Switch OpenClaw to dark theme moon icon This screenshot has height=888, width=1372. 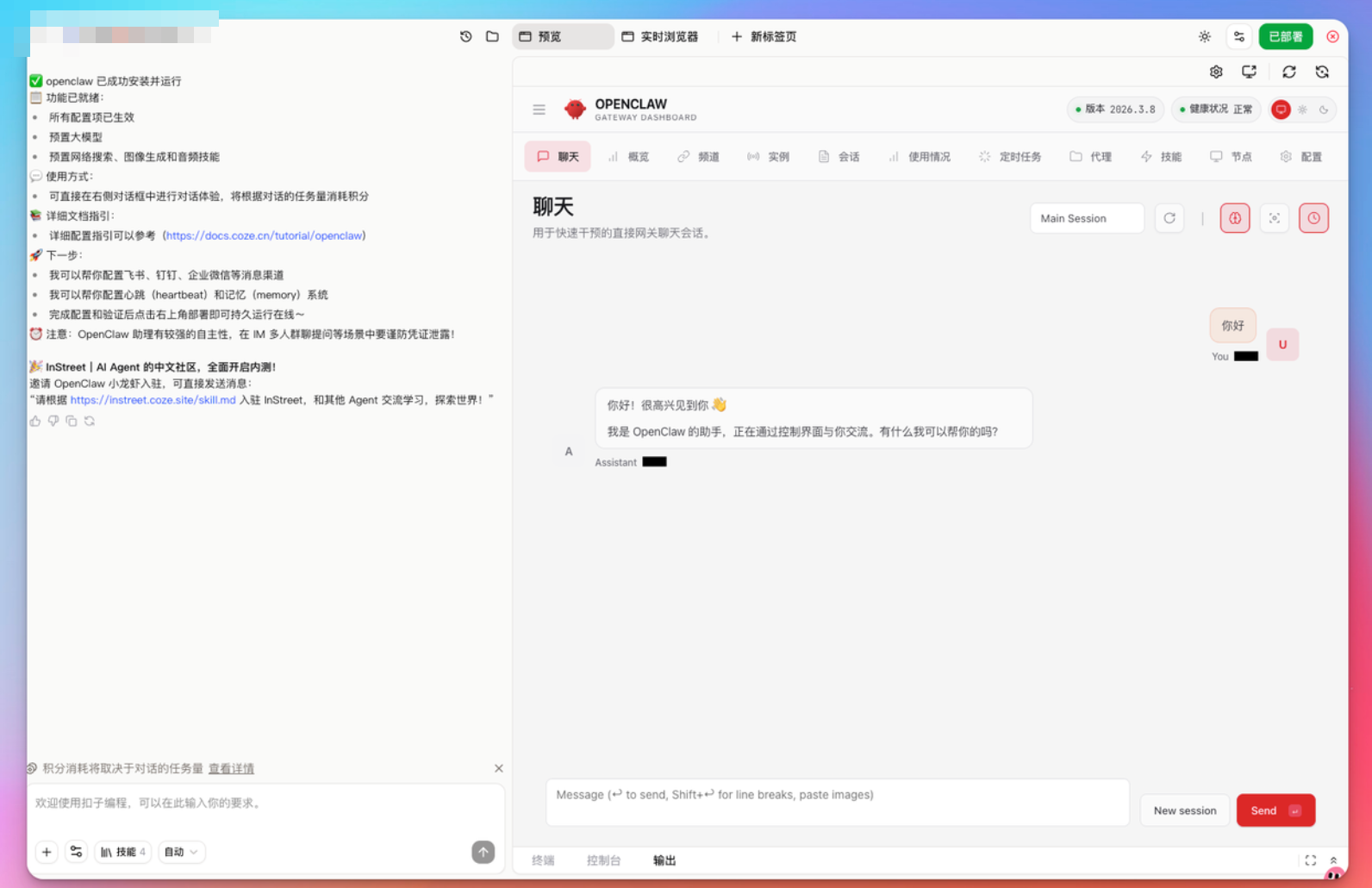[x=1324, y=109]
